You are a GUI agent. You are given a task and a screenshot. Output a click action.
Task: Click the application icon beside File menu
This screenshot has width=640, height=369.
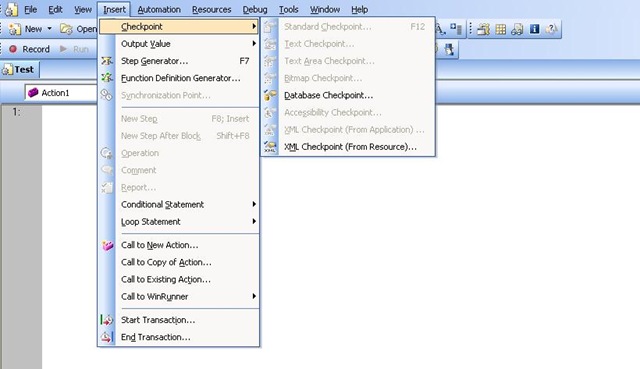pos(12,9)
